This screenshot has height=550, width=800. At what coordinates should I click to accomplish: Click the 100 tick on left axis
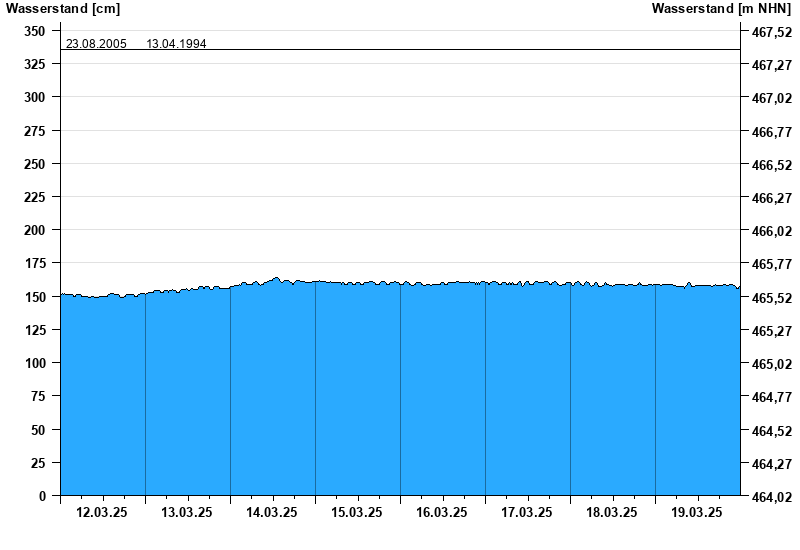35,363
